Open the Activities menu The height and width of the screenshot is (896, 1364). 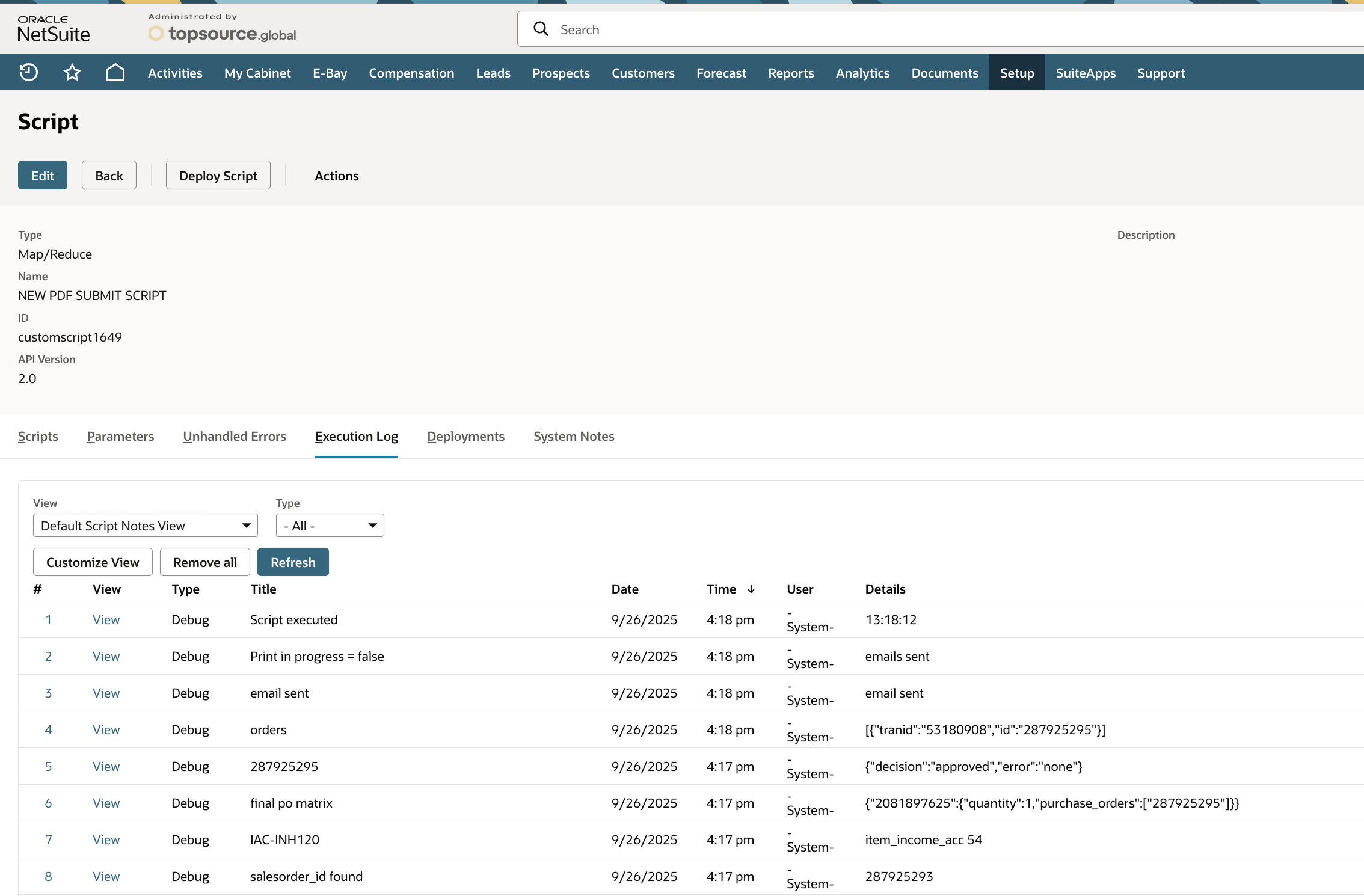pos(175,73)
